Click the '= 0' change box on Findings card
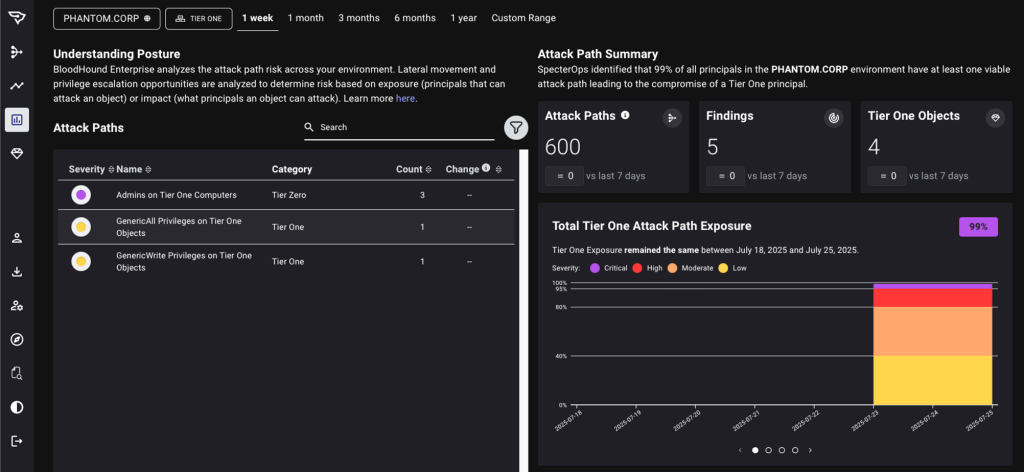Screen dimensions: 1024x472 click(726, 176)
